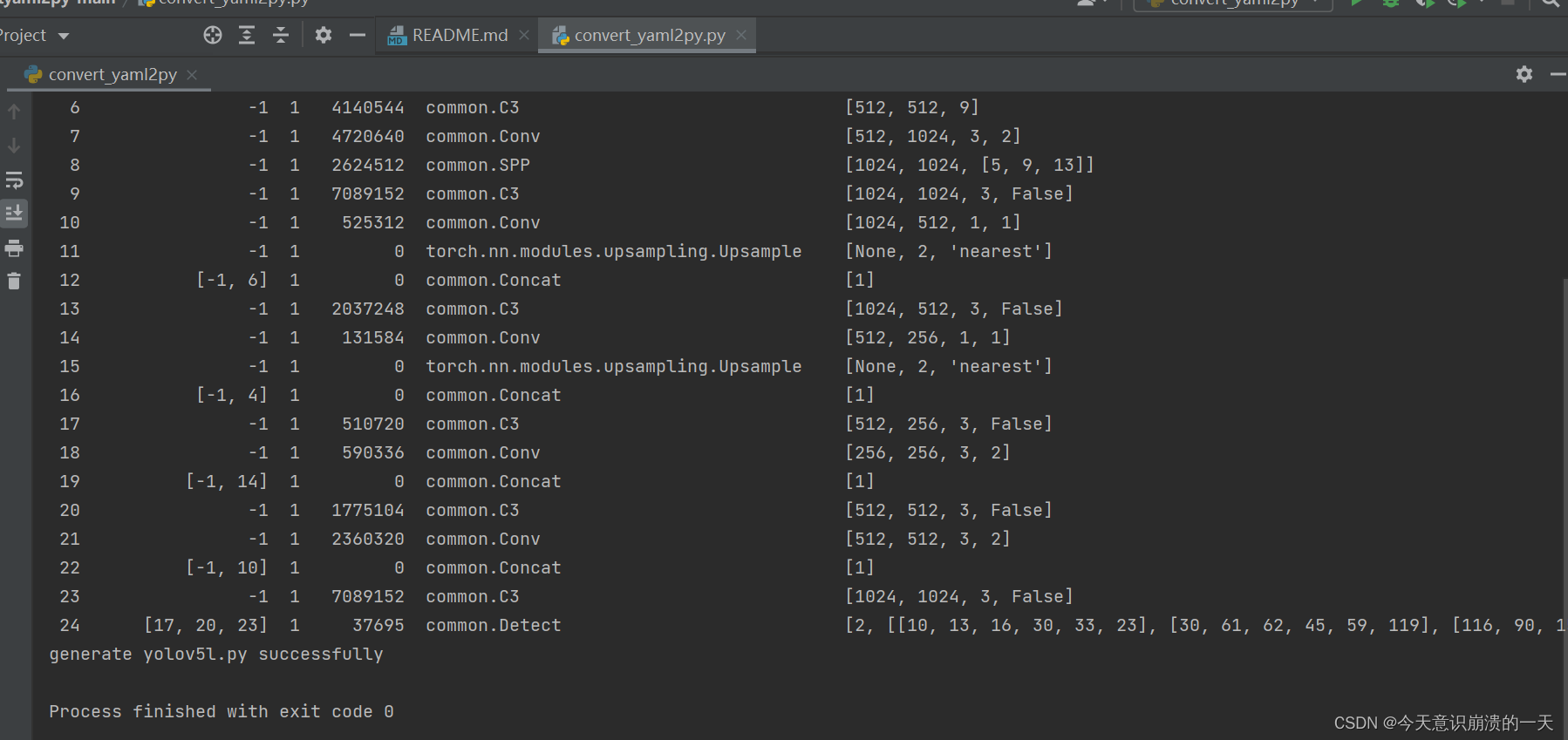
Task: Click 'generate yolov5l.py successfully' line
Action: [216, 654]
